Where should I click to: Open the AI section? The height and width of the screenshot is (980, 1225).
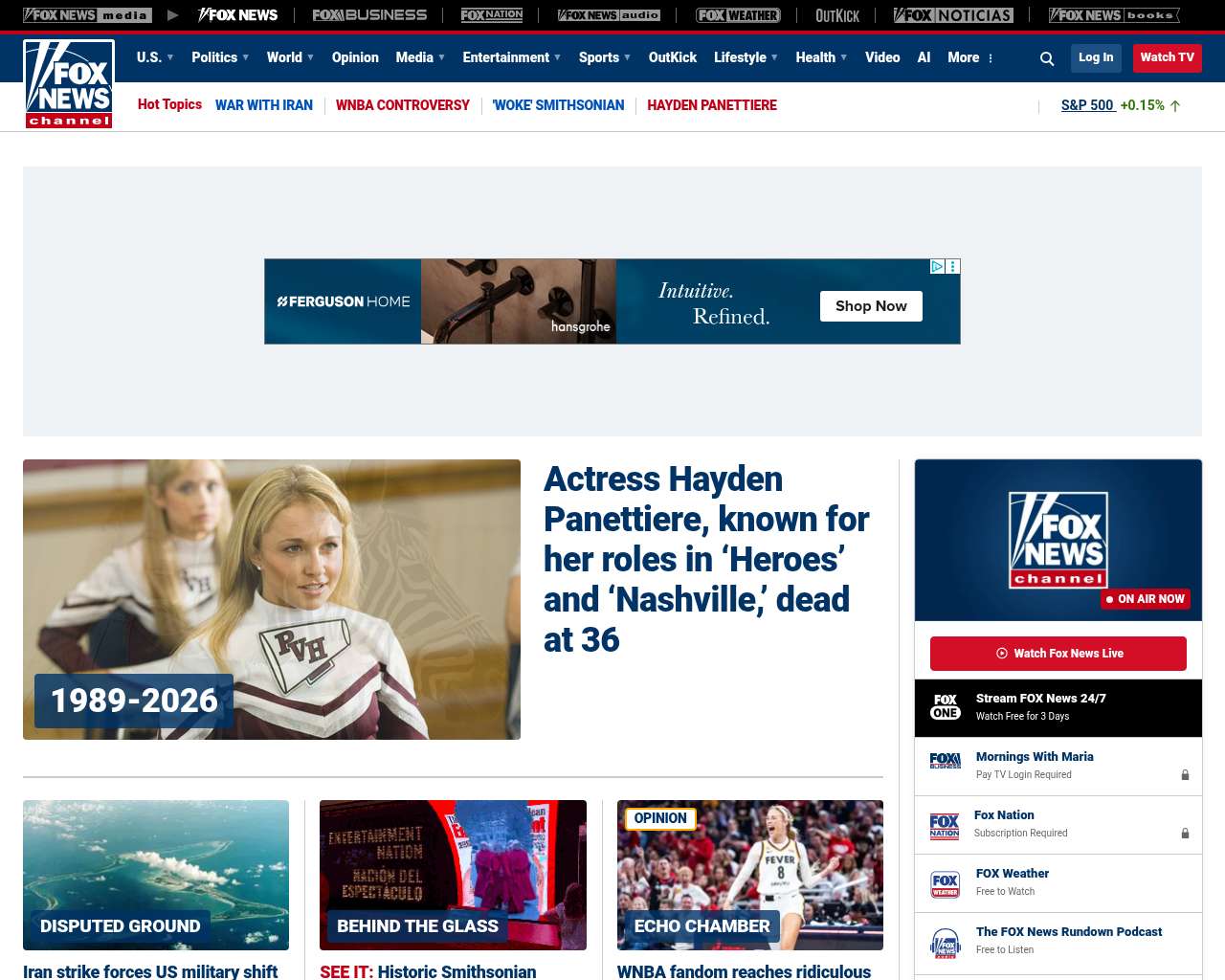coord(924,57)
